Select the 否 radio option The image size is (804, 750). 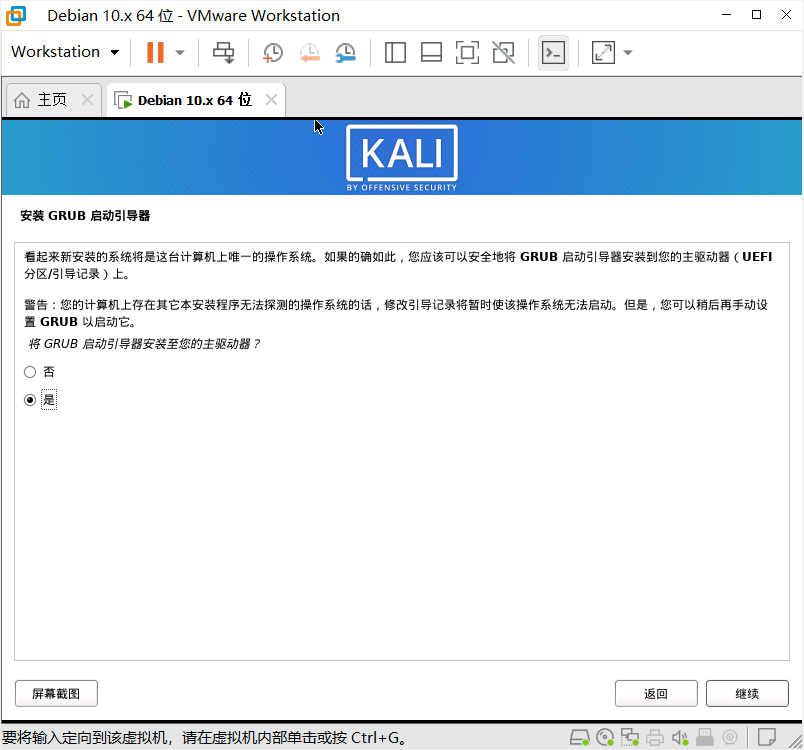[30, 372]
